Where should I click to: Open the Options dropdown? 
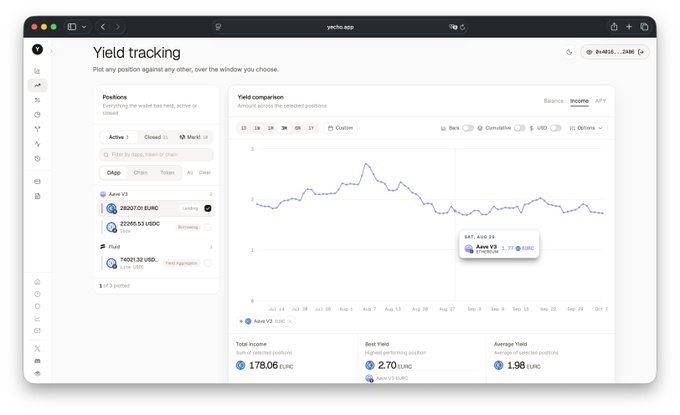click(586, 128)
